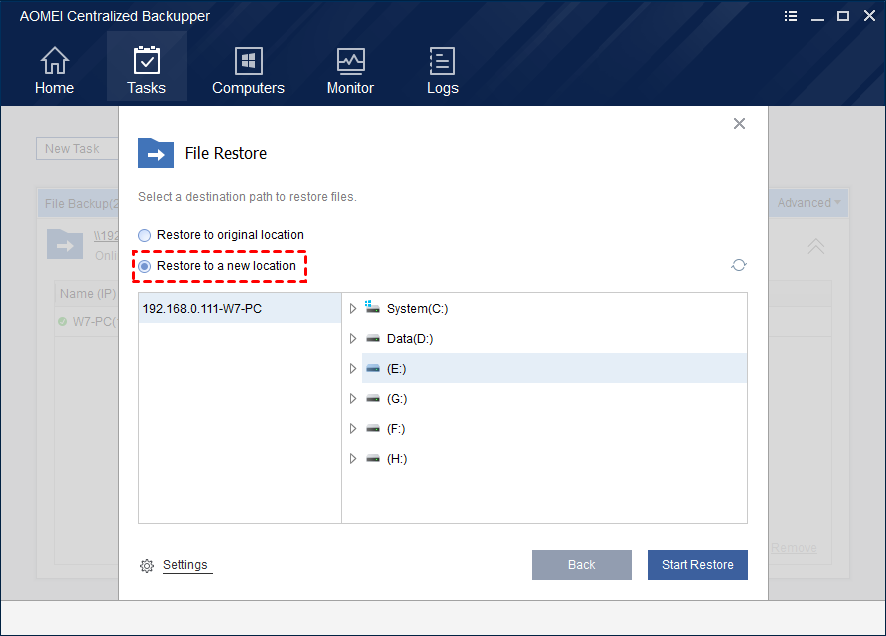Click the (F:) drive icon

pos(373,429)
